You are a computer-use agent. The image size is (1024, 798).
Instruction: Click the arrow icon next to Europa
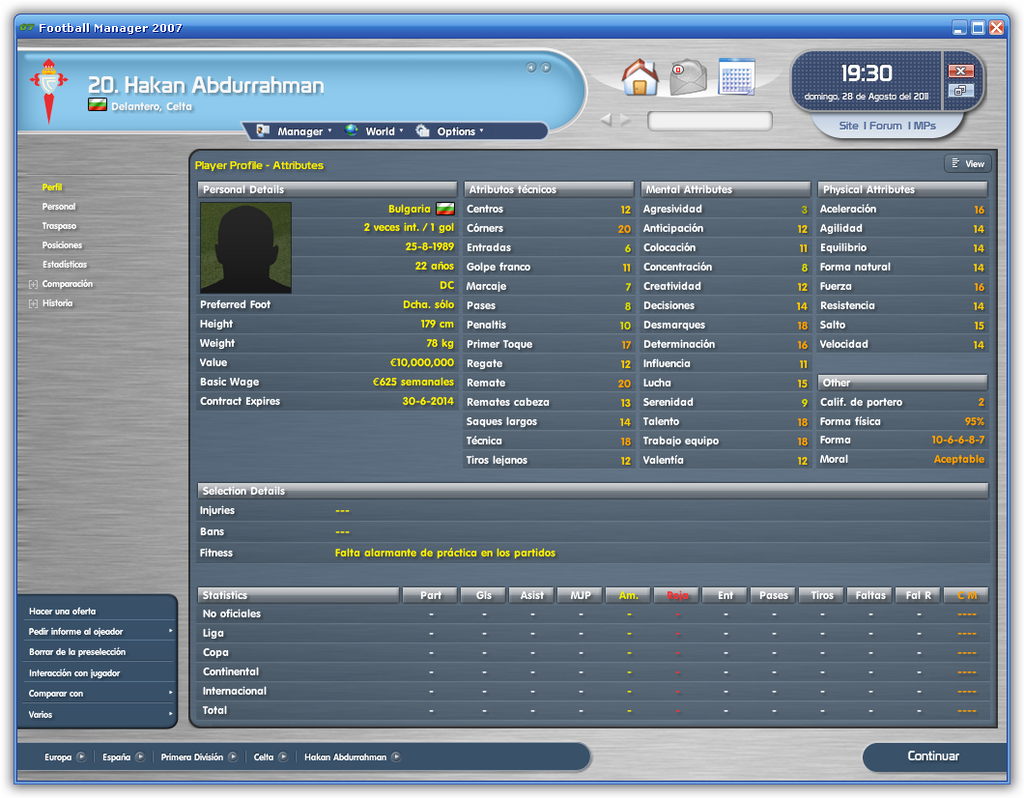(81, 757)
